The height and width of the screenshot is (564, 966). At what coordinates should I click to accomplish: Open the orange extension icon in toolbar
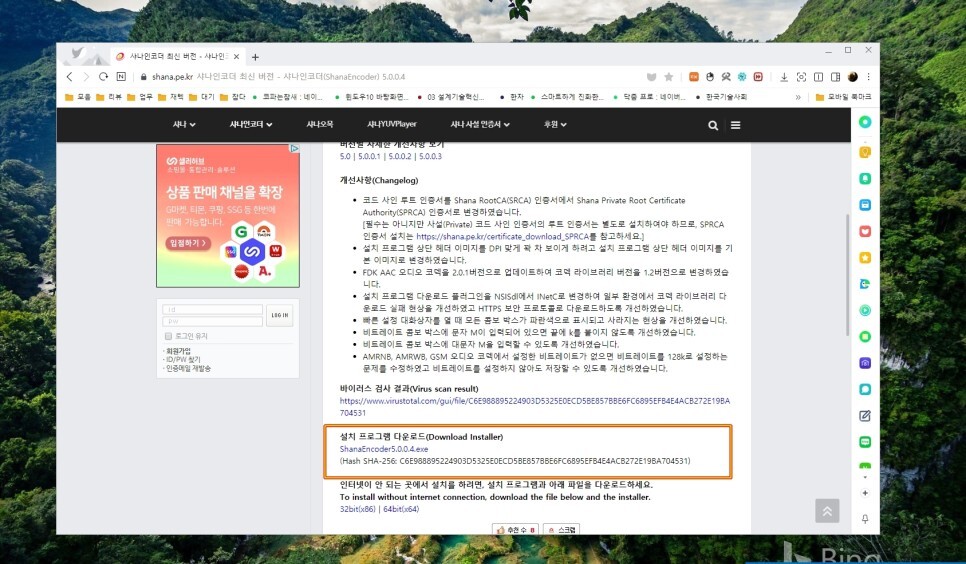694,77
